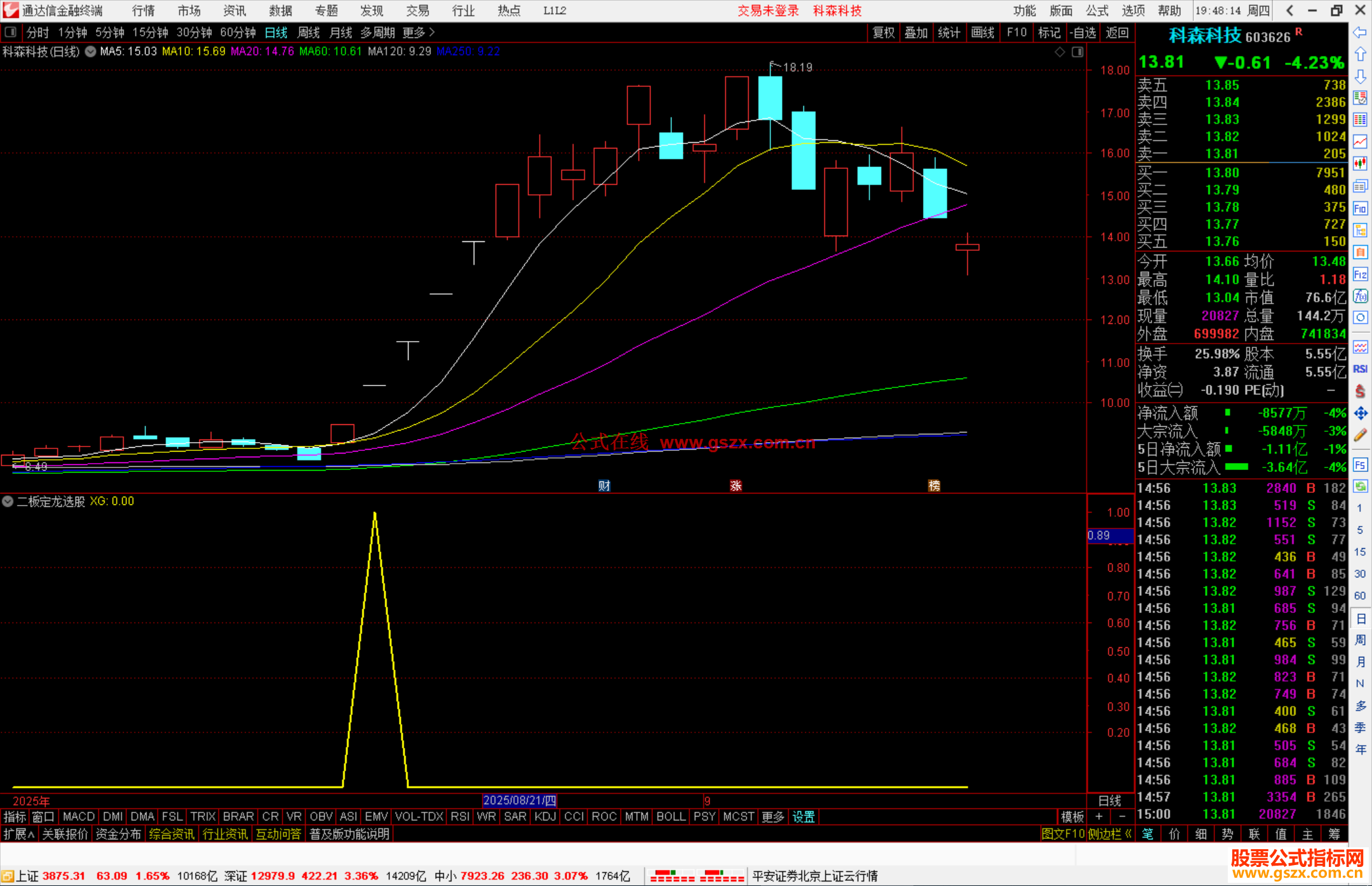This screenshot has height=886, width=1372.
Task: Open the tree structure icon in sidebar
Action: coord(1360,230)
